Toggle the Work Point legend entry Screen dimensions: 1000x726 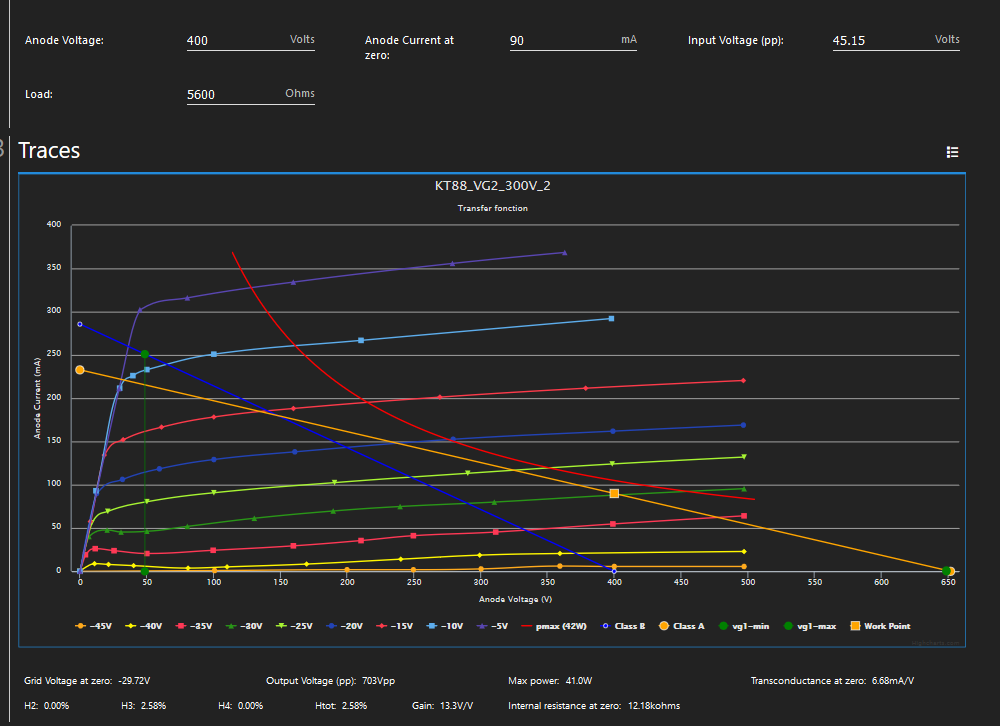coord(880,626)
